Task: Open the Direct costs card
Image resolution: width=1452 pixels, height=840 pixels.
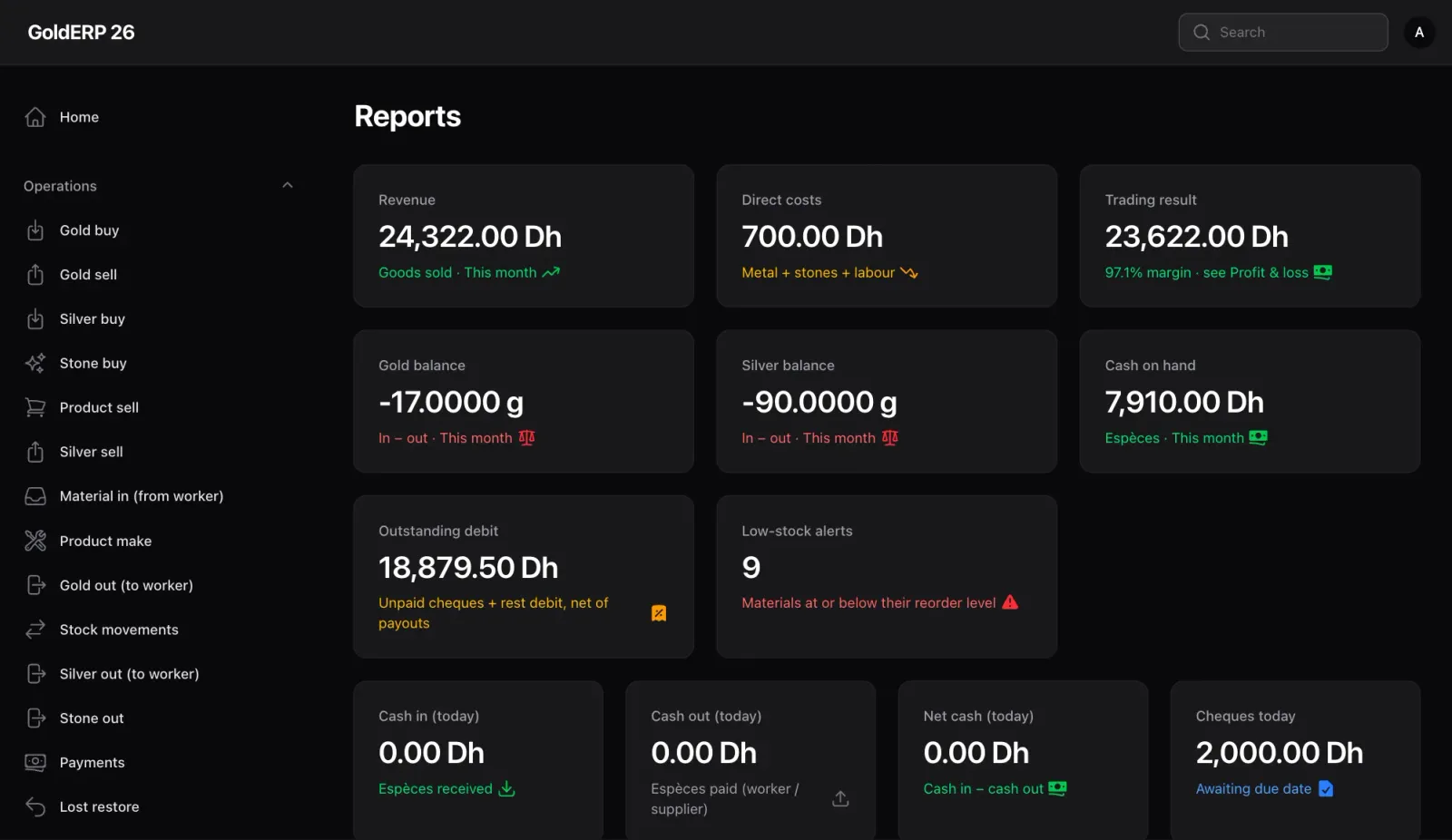Action: tap(887, 236)
